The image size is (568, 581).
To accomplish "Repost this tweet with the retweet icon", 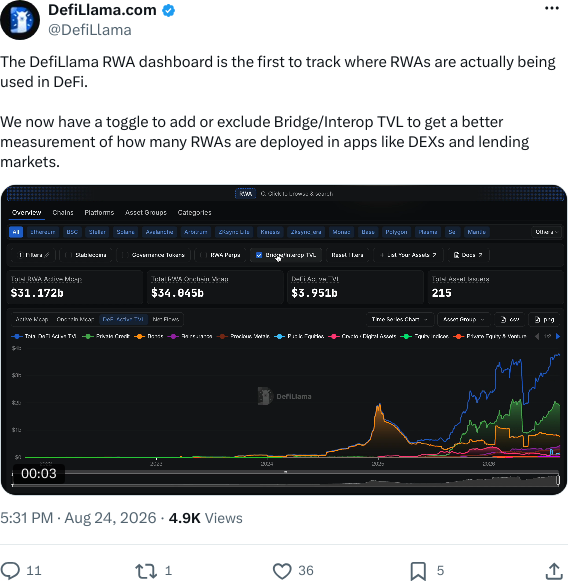I will coord(146,571).
